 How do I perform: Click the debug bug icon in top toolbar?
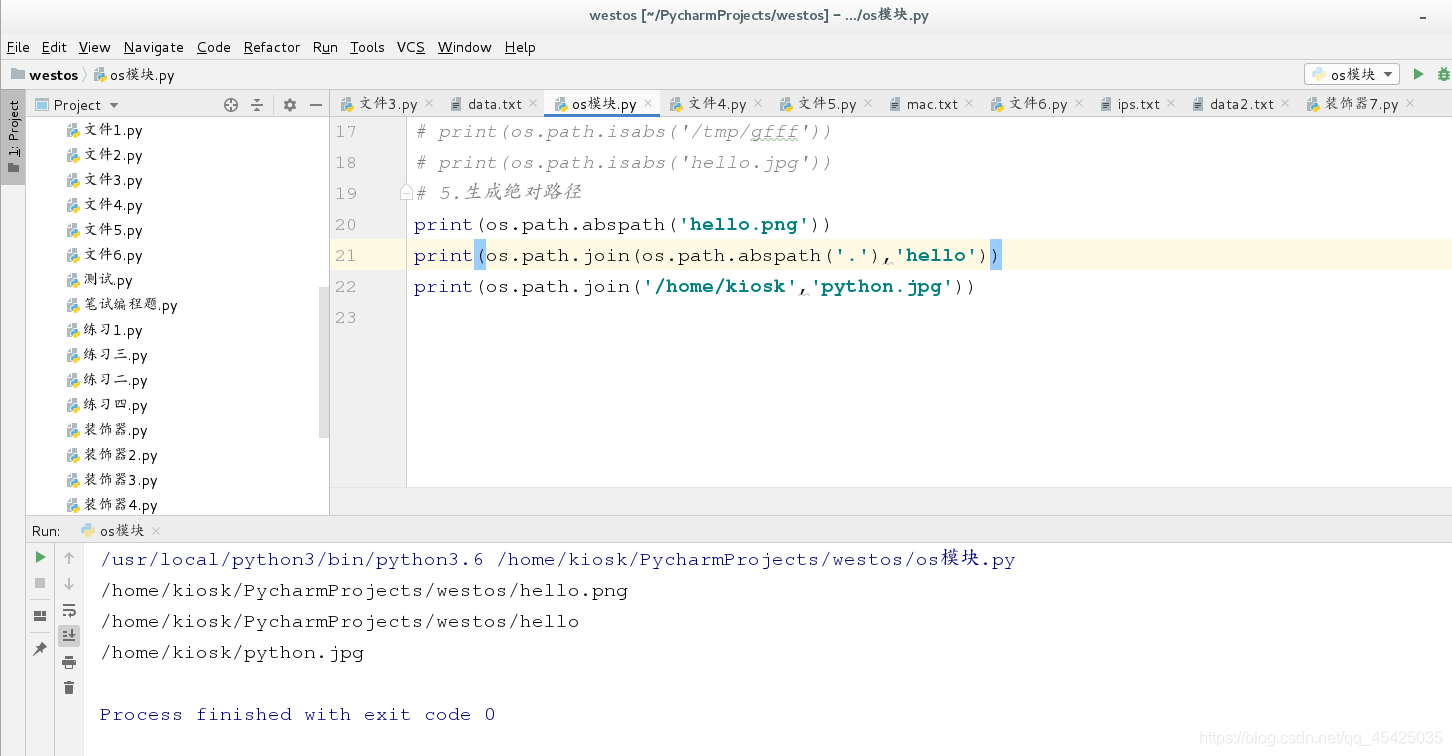click(1444, 74)
